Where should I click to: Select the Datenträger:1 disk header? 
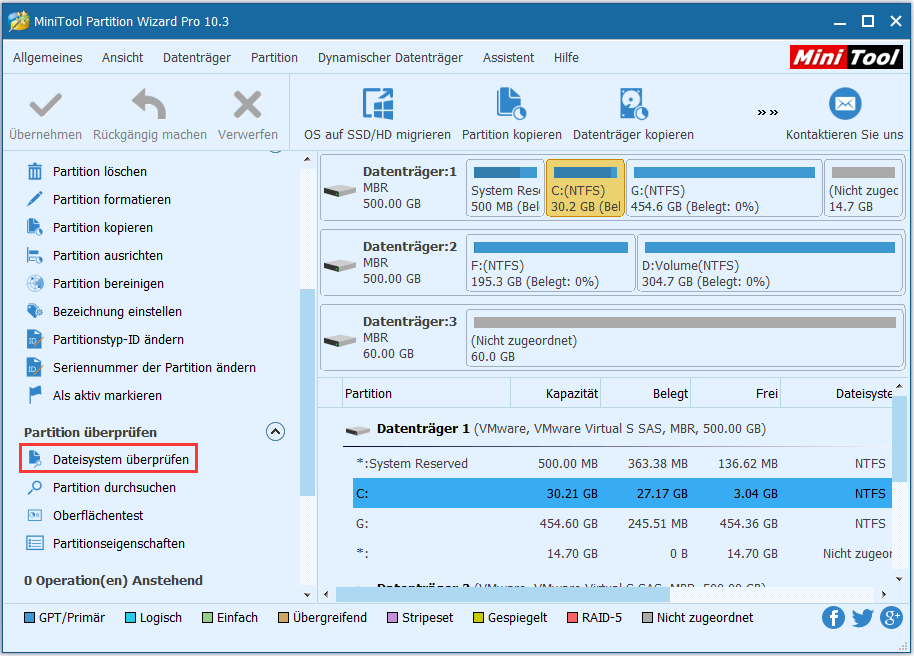392,188
